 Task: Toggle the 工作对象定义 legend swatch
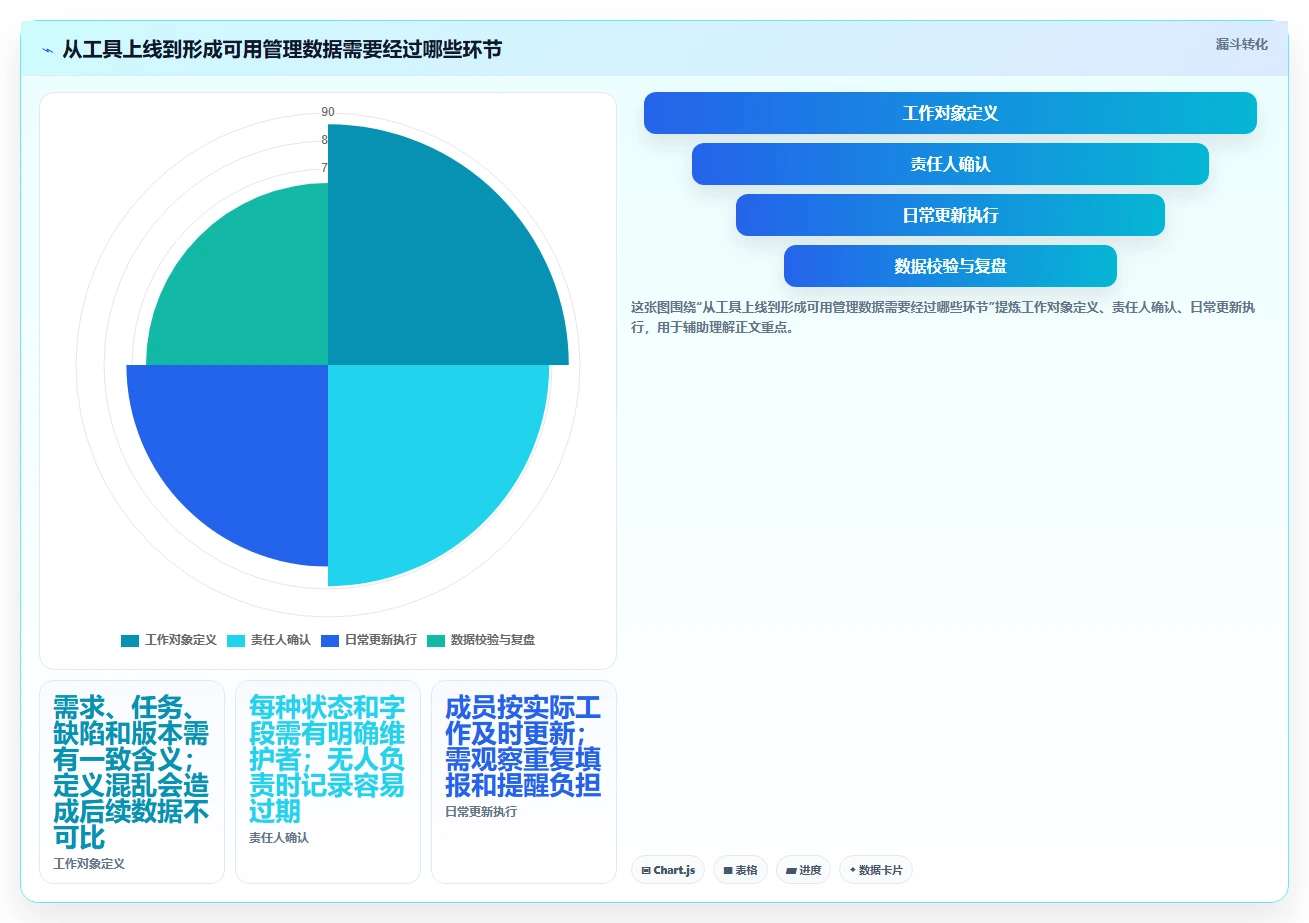click(x=130, y=640)
